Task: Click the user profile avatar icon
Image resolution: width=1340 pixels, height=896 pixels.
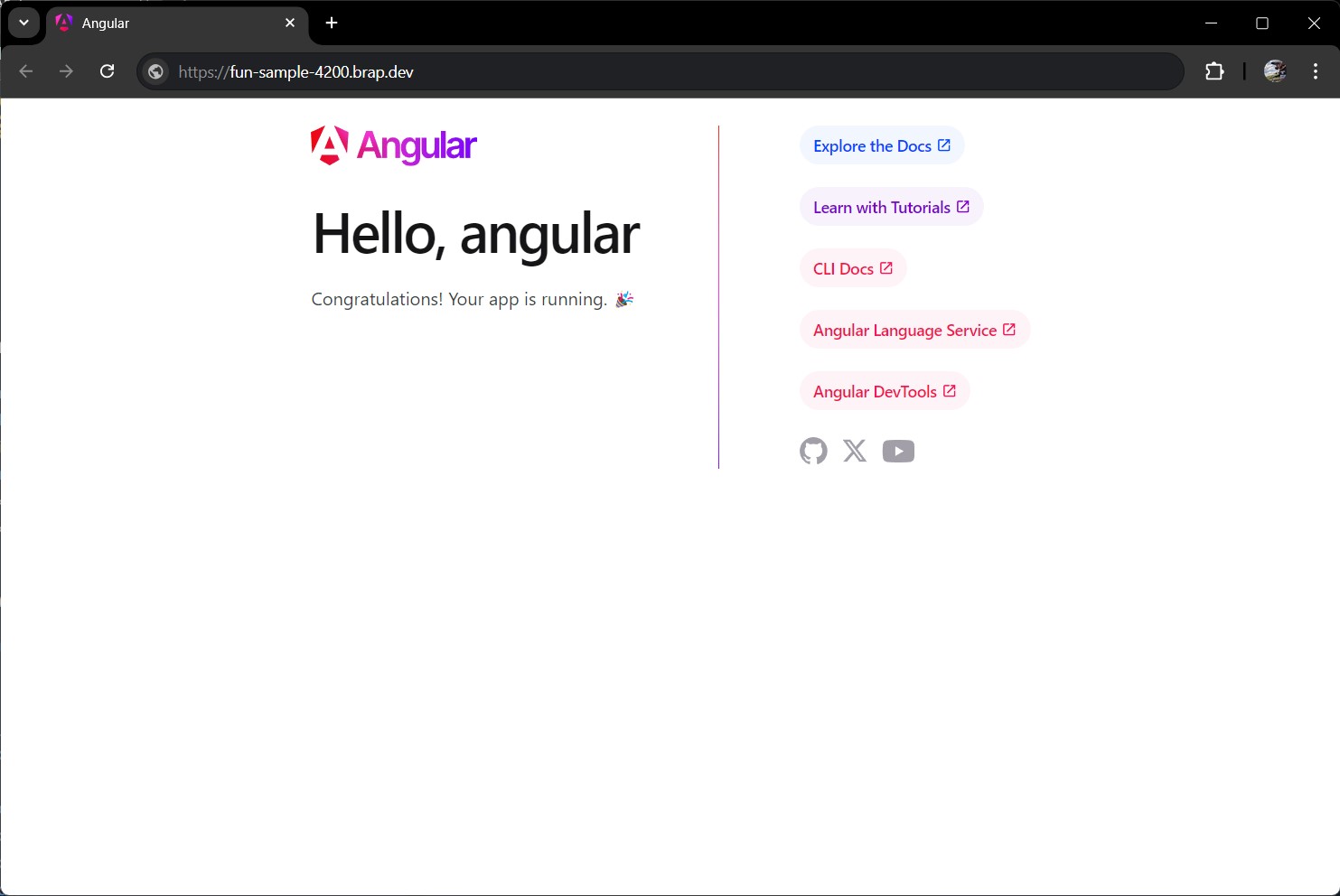Action: (x=1275, y=71)
